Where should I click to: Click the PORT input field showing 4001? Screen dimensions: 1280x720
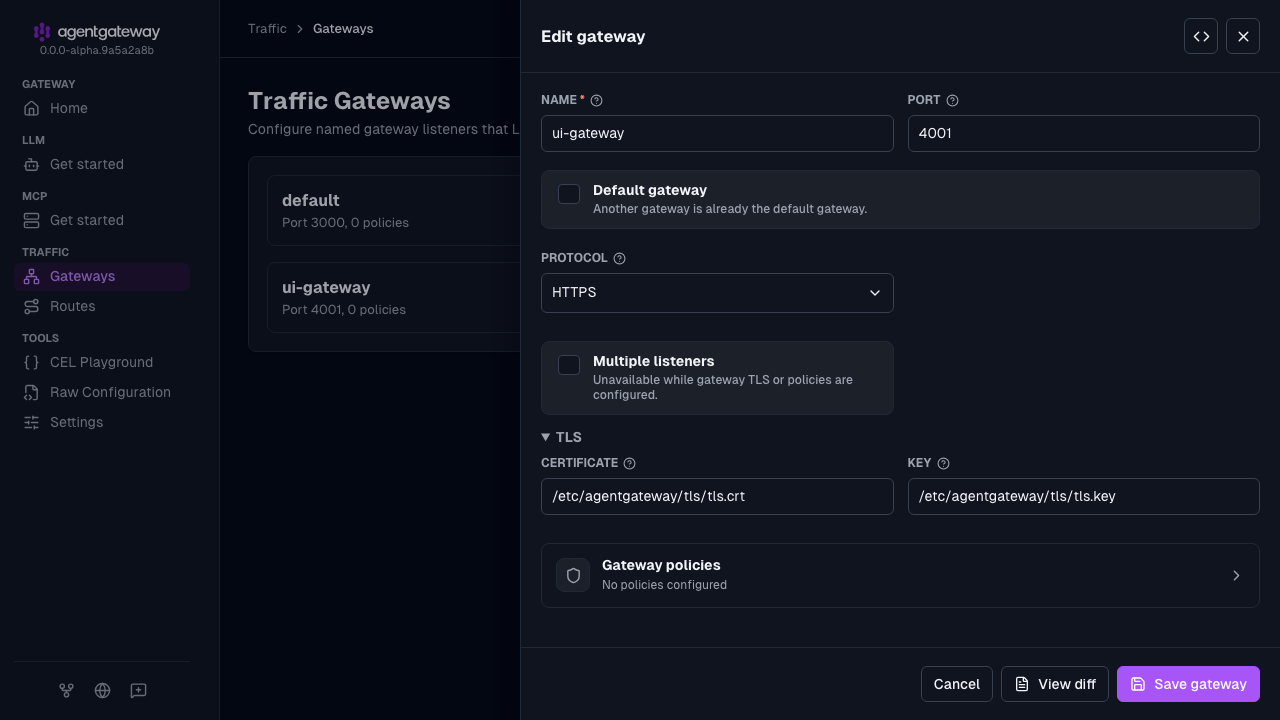coord(1083,133)
